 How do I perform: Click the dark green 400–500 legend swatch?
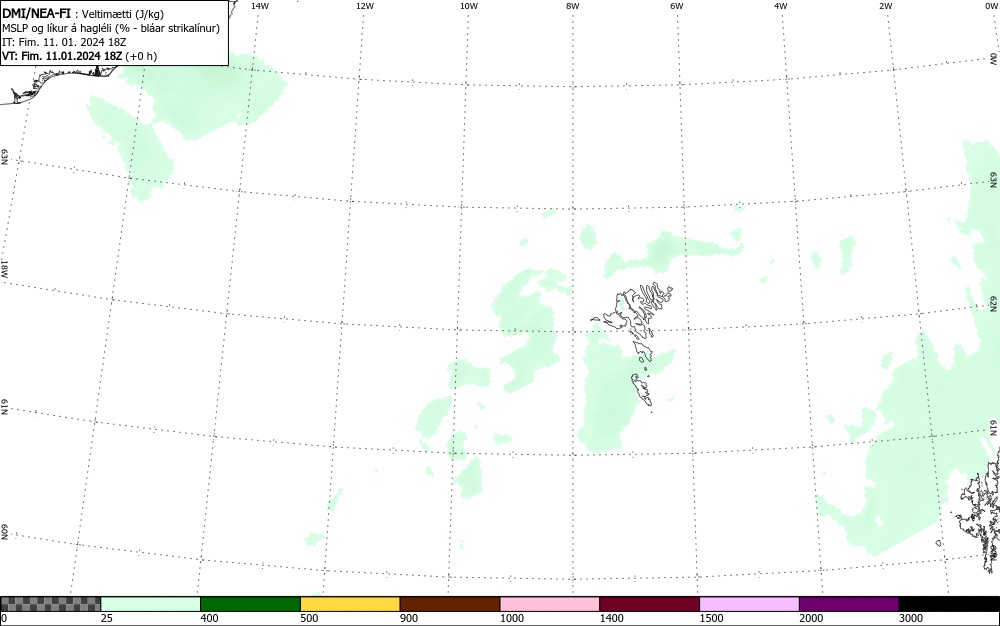point(250,604)
